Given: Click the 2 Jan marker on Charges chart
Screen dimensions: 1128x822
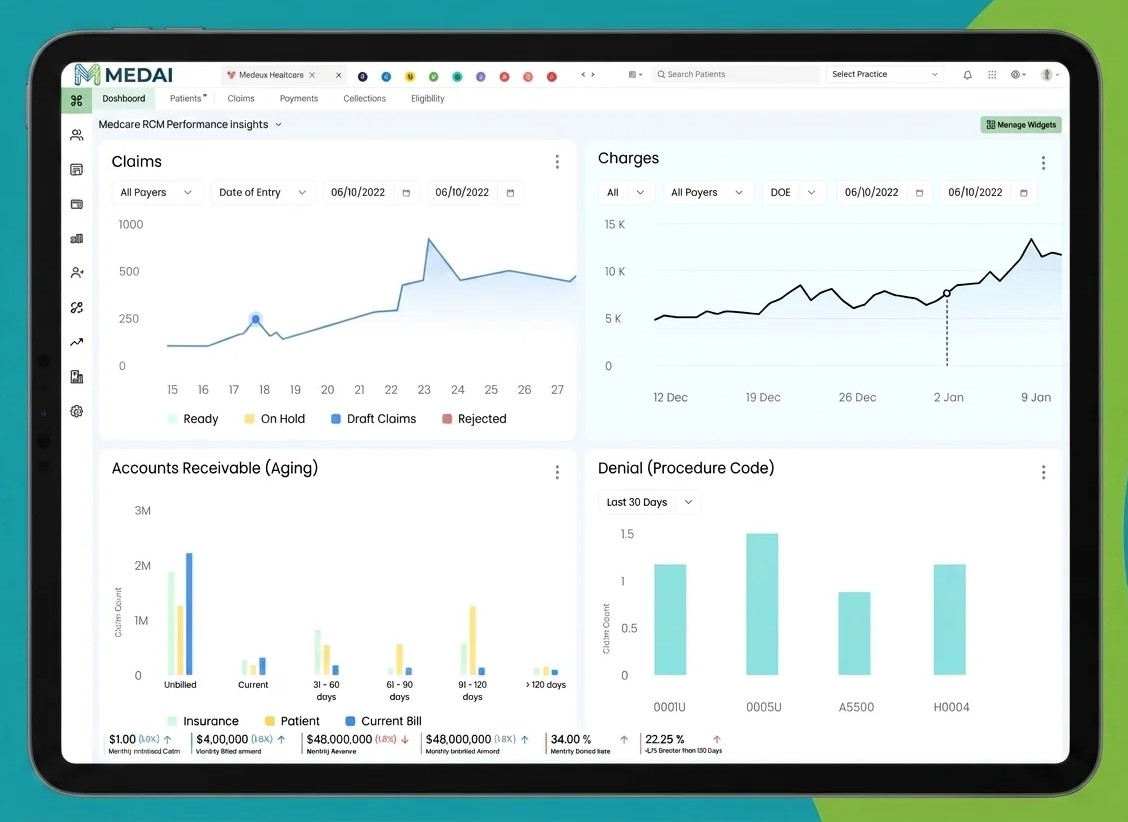Looking at the screenshot, I should [947, 293].
